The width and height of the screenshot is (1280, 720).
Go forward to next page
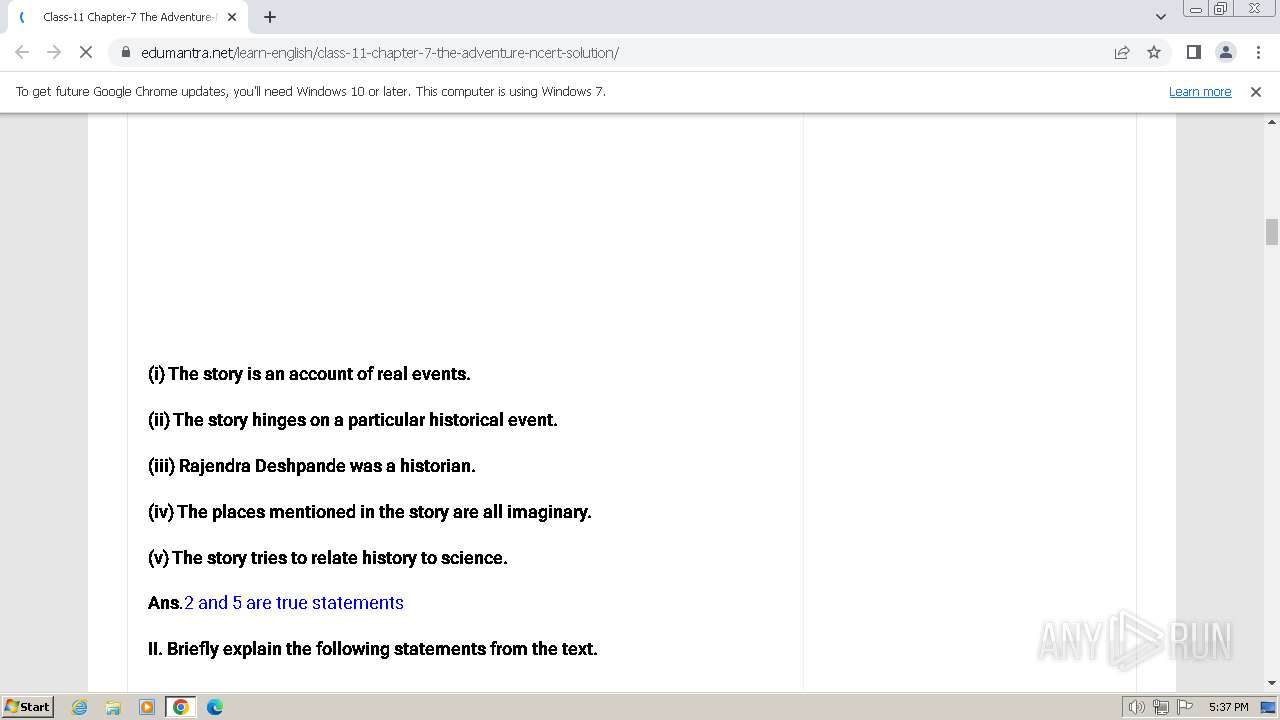coord(54,52)
